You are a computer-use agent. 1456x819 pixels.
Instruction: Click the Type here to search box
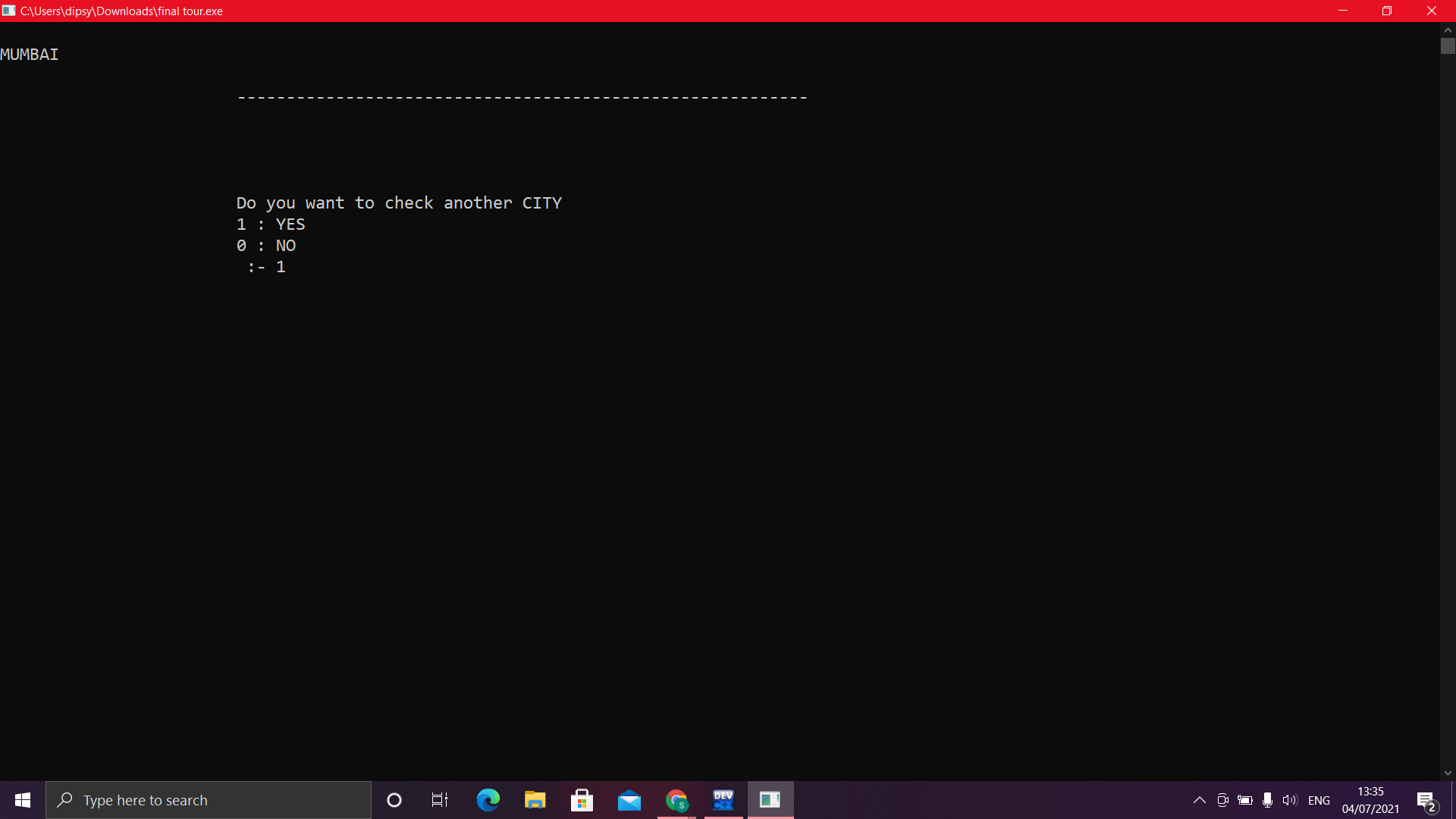click(x=209, y=800)
